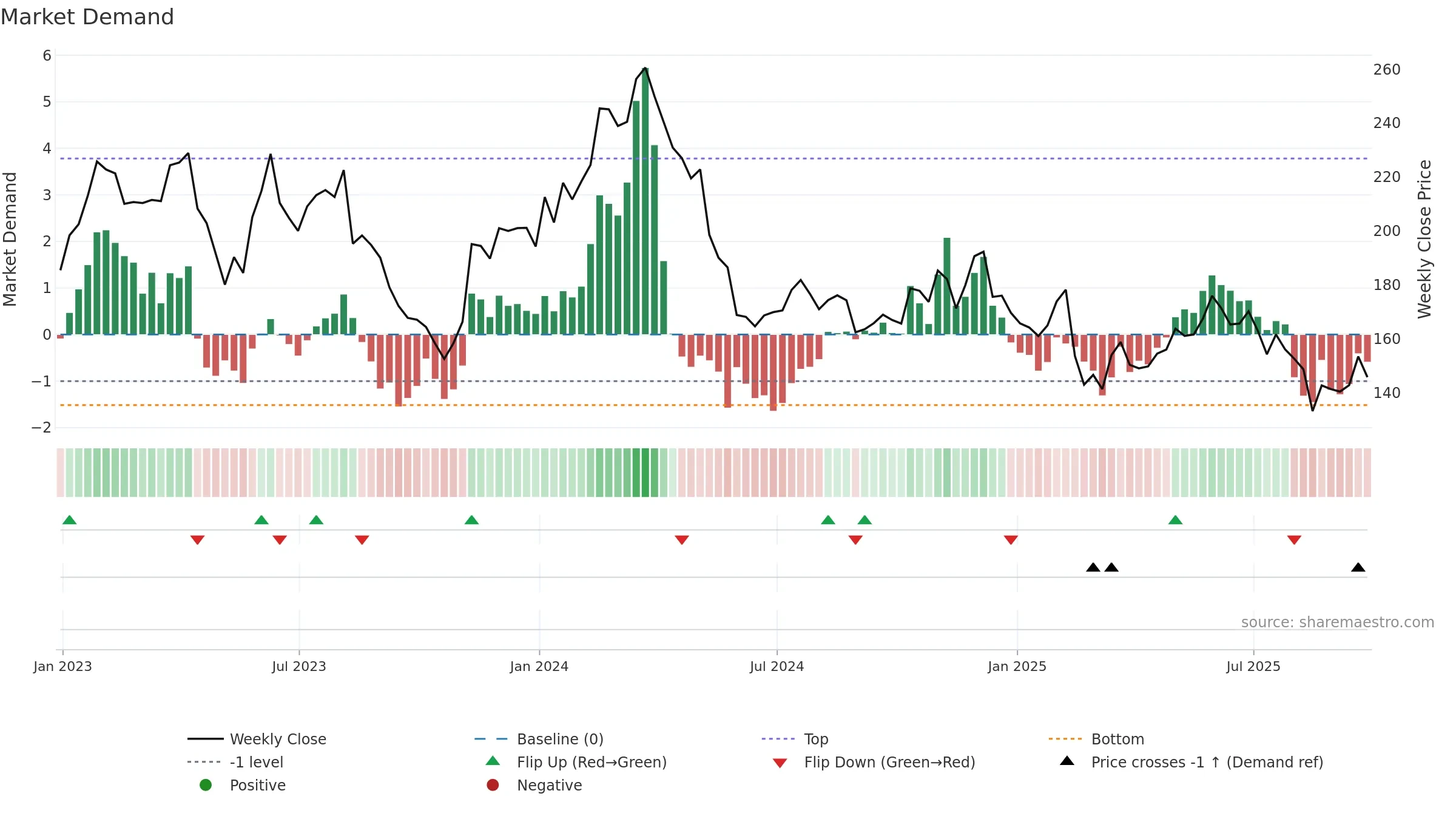The width and height of the screenshot is (1456, 819).
Task: Click the Jul 2025 x-axis label
Action: coord(1253,666)
